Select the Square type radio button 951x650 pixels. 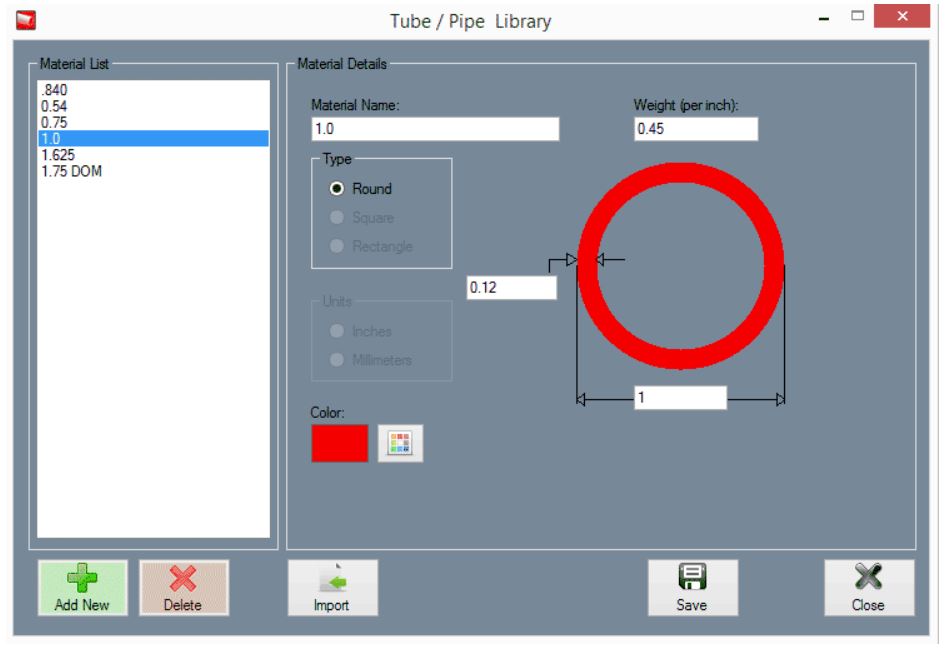point(337,217)
